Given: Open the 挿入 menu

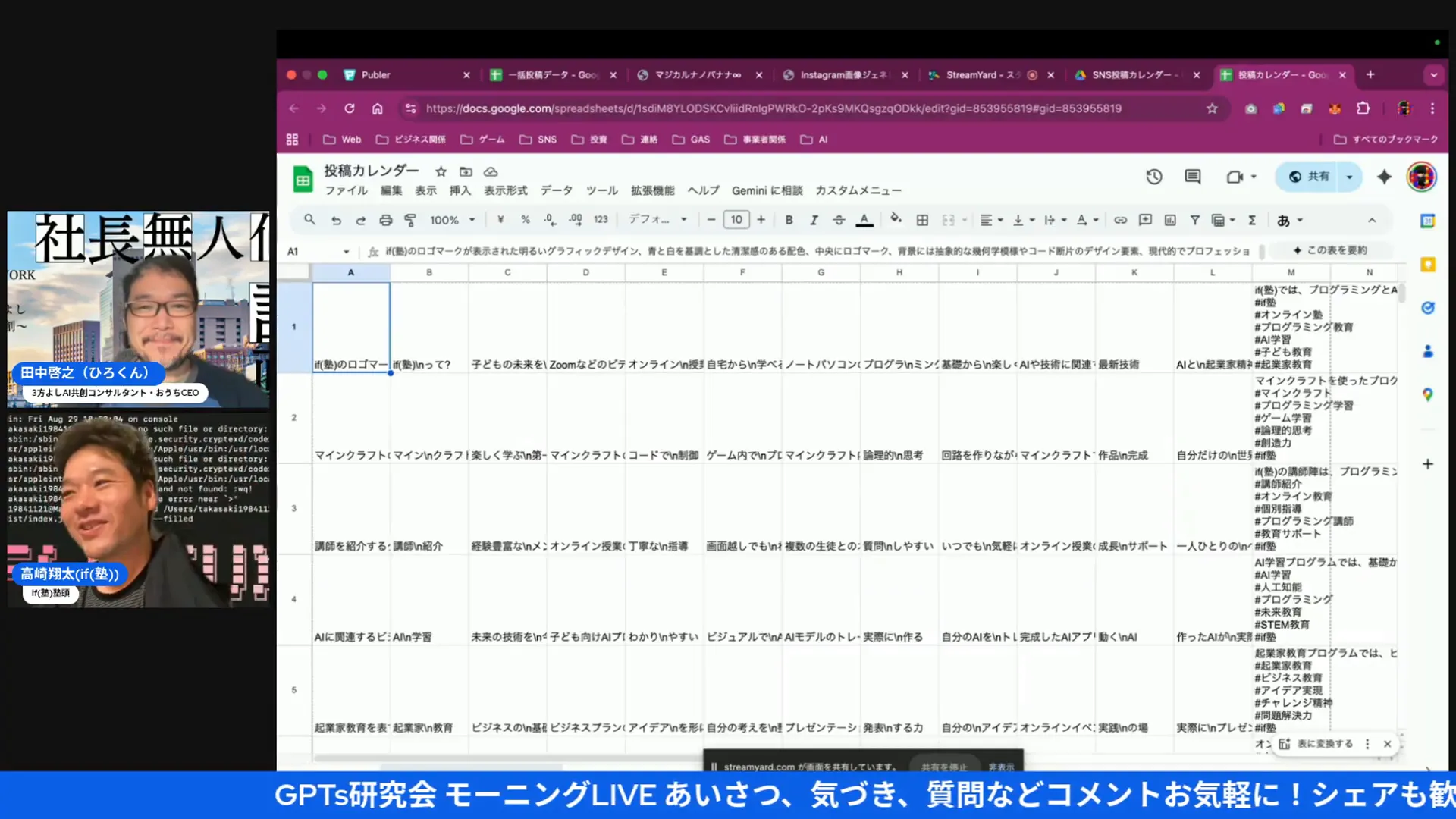Looking at the screenshot, I should [x=461, y=190].
